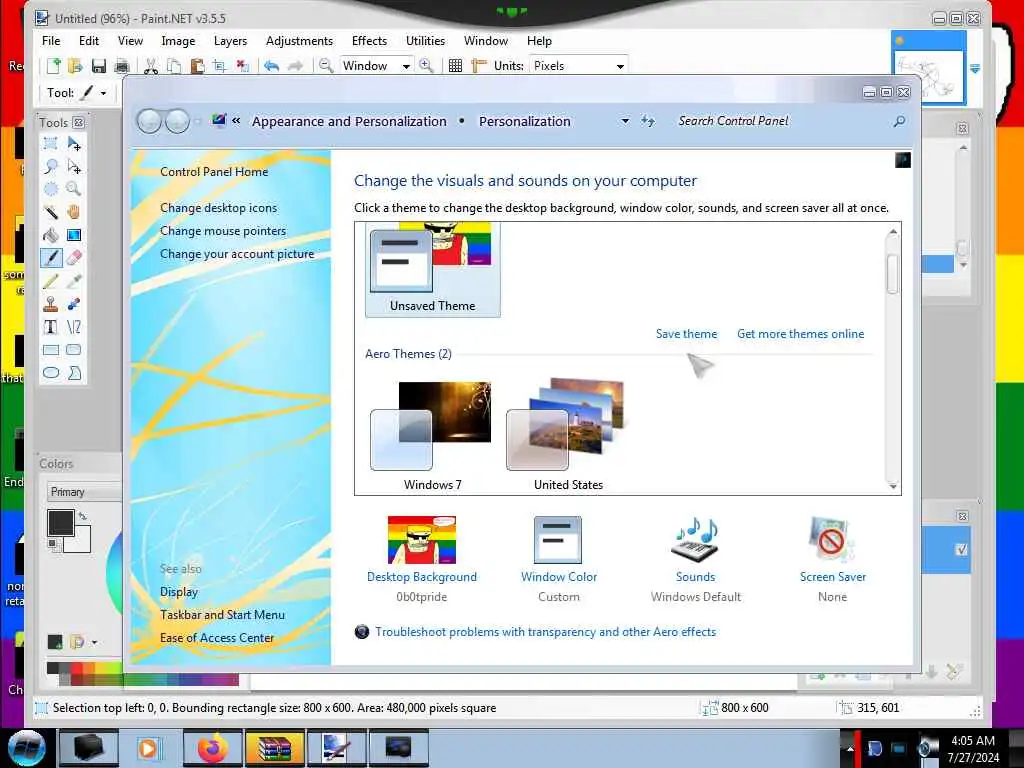Click the Zoom In magnifier icon
This screenshot has height=768, width=1024.
(426, 65)
